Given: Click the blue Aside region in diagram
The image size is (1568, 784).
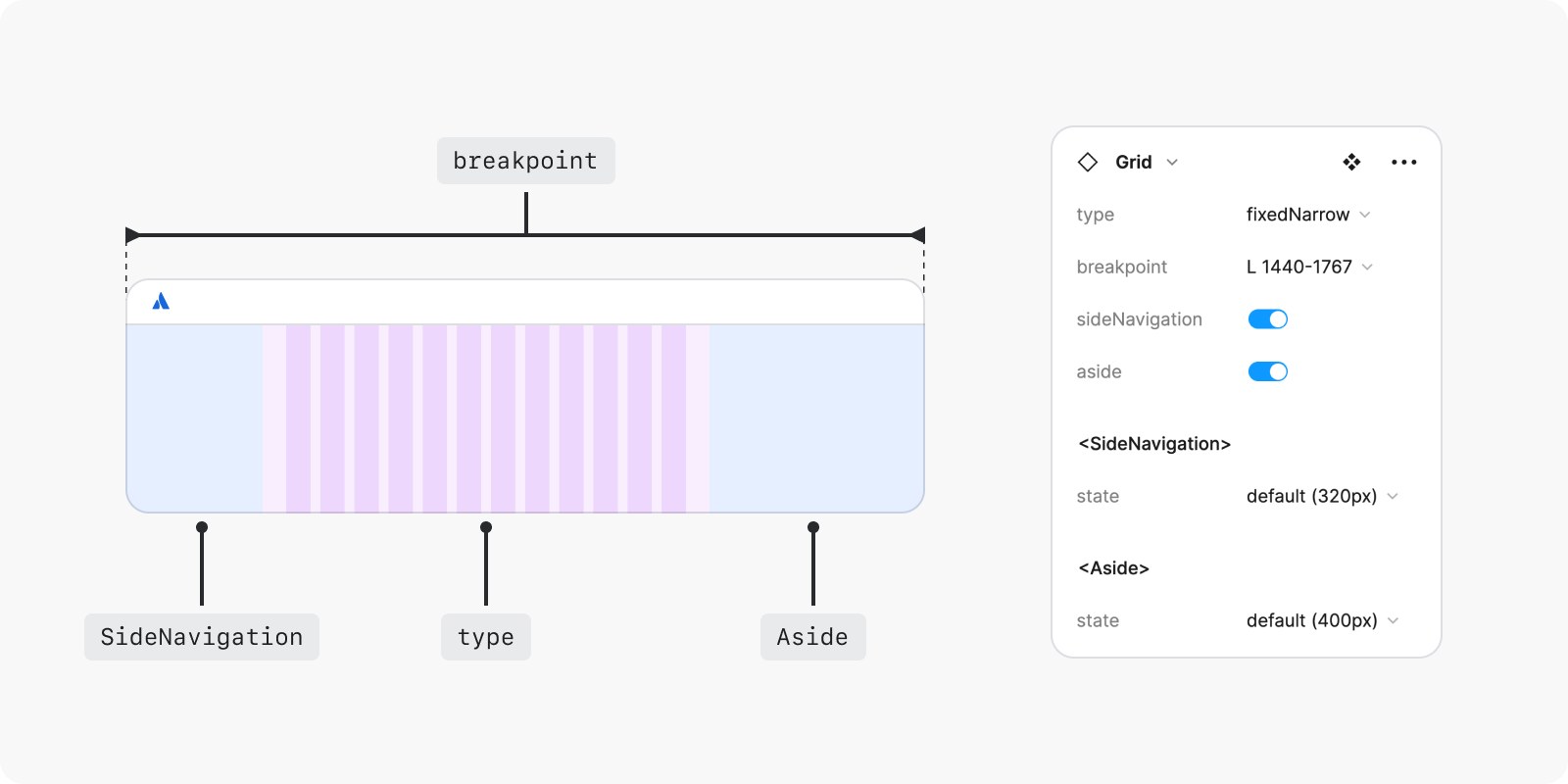Looking at the screenshot, I should point(815,418).
